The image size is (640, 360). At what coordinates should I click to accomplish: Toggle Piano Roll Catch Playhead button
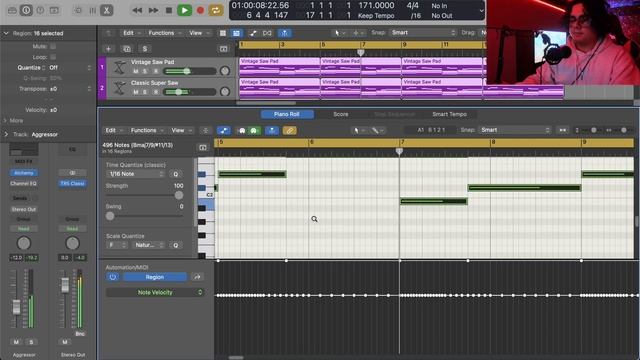[x=272, y=131]
